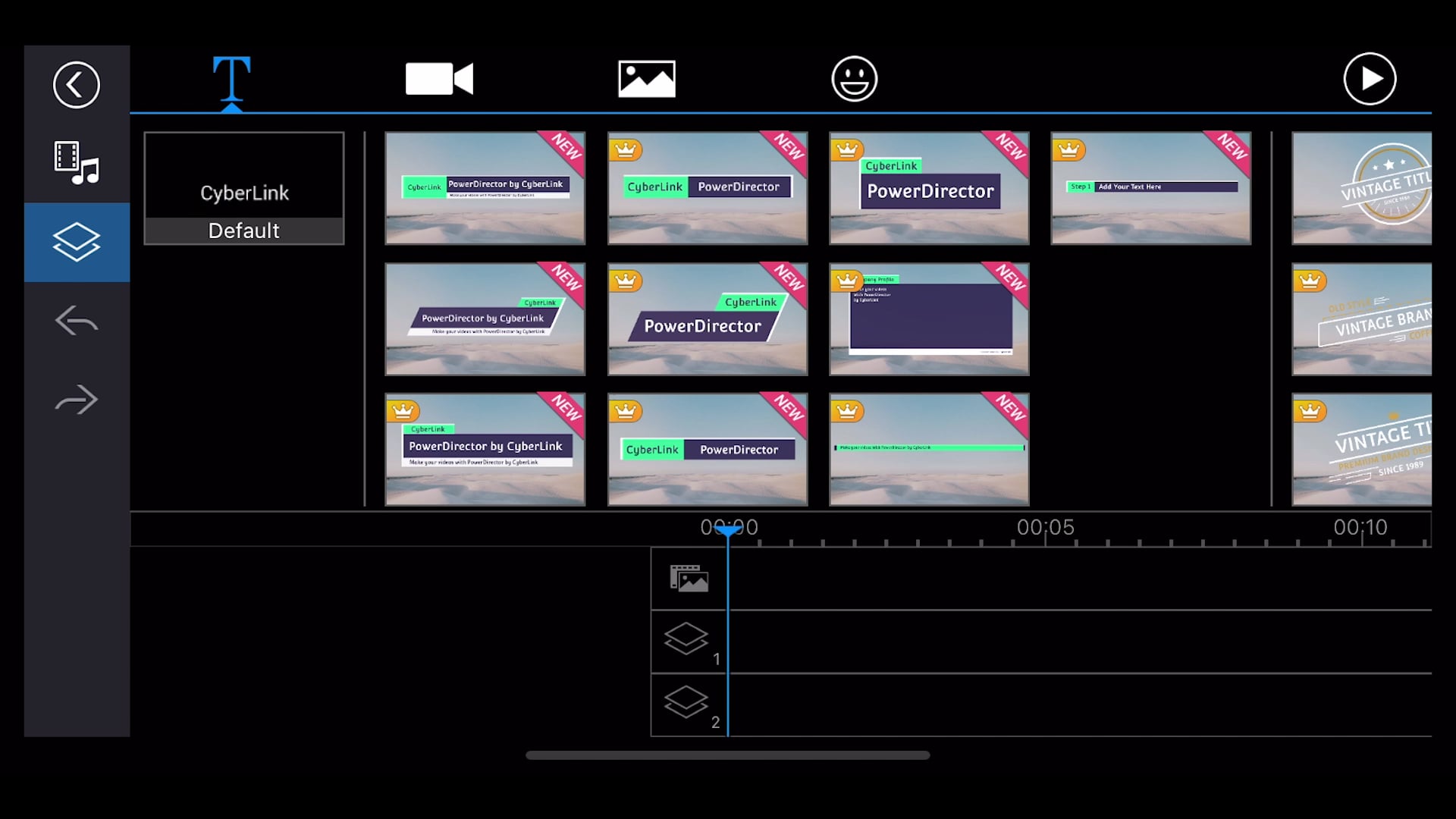
Task: Pick the 'Step 1 Add Your Text Here' title
Action: click(x=1151, y=189)
